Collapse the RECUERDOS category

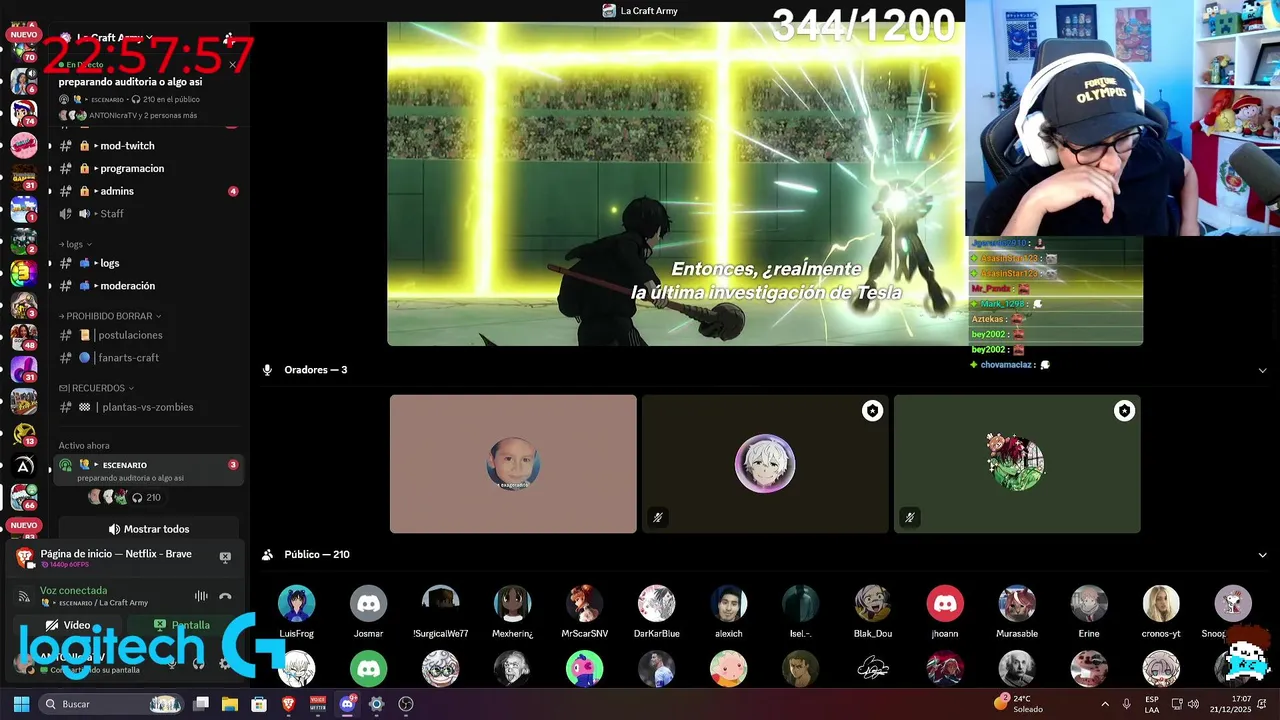click(x=96, y=388)
